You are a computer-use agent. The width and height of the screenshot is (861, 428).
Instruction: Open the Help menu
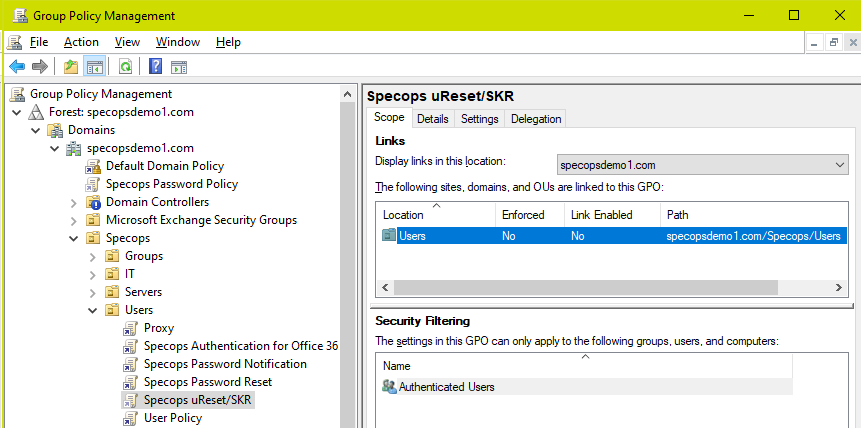(228, 42)
